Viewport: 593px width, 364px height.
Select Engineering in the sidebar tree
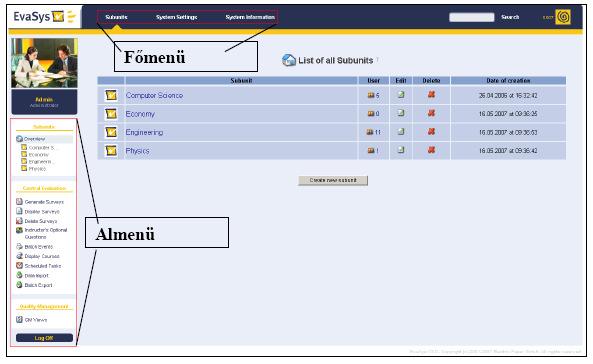(42, 162)
